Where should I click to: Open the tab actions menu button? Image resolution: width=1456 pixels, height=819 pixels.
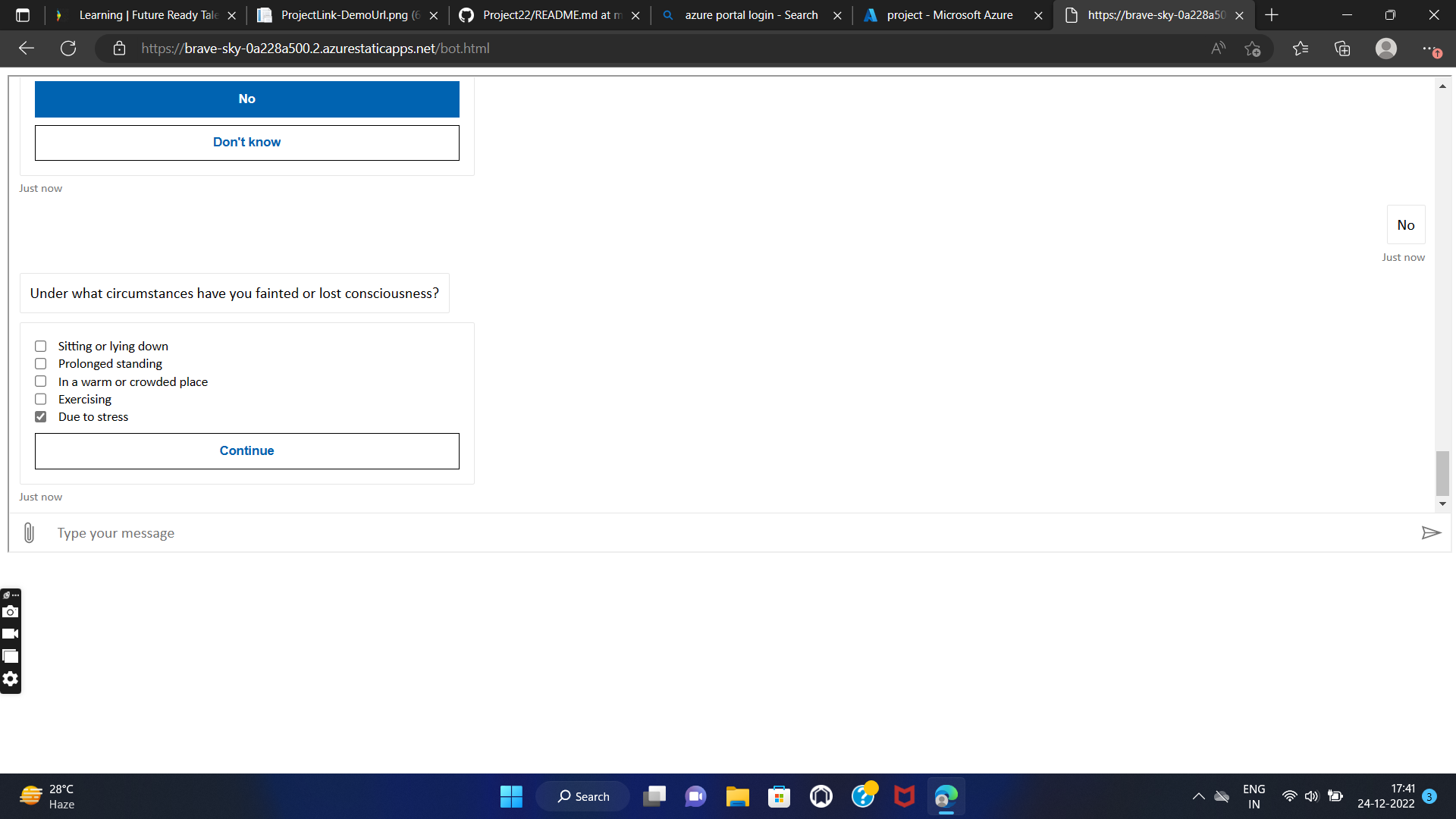click(x=23, y=15)
